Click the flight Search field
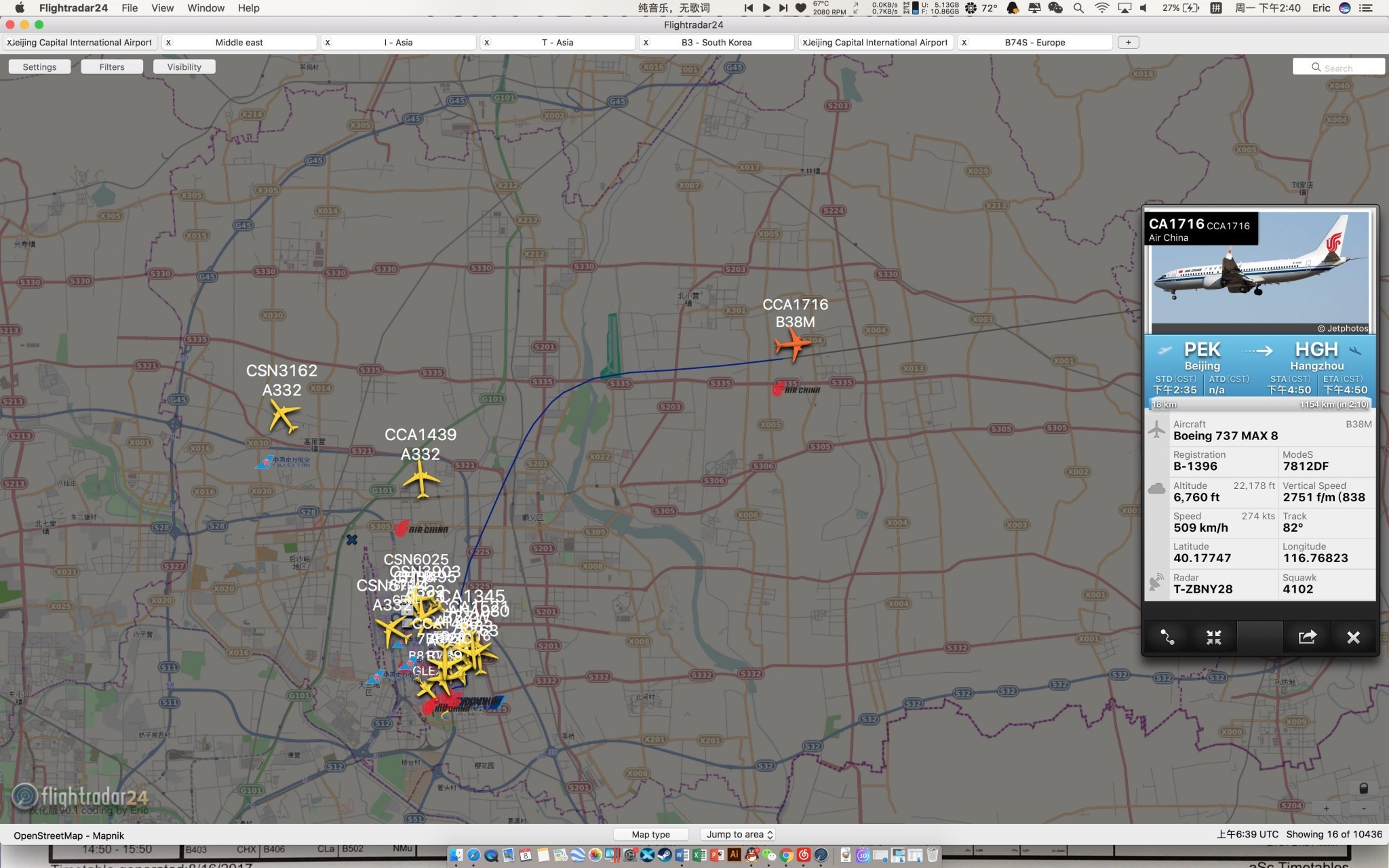Viewport: 1389px width, 868px height. coord(1338,67)
